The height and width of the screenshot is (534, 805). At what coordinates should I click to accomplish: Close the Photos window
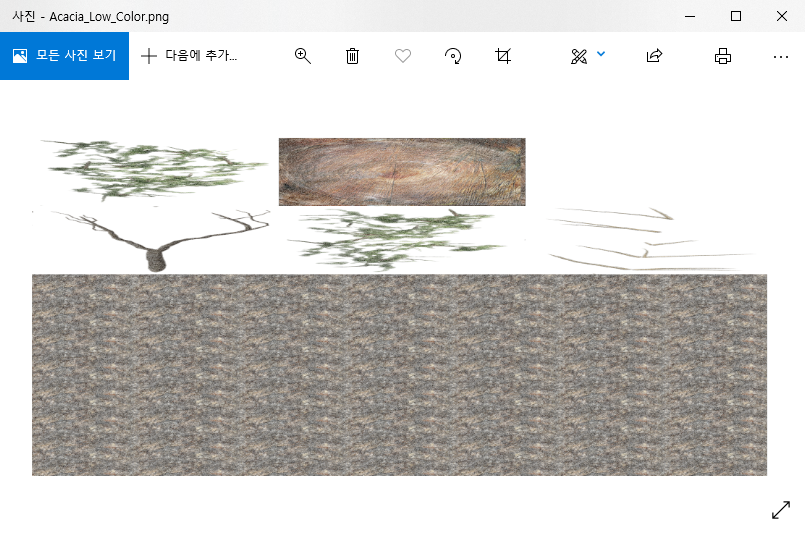coord(781,16)
